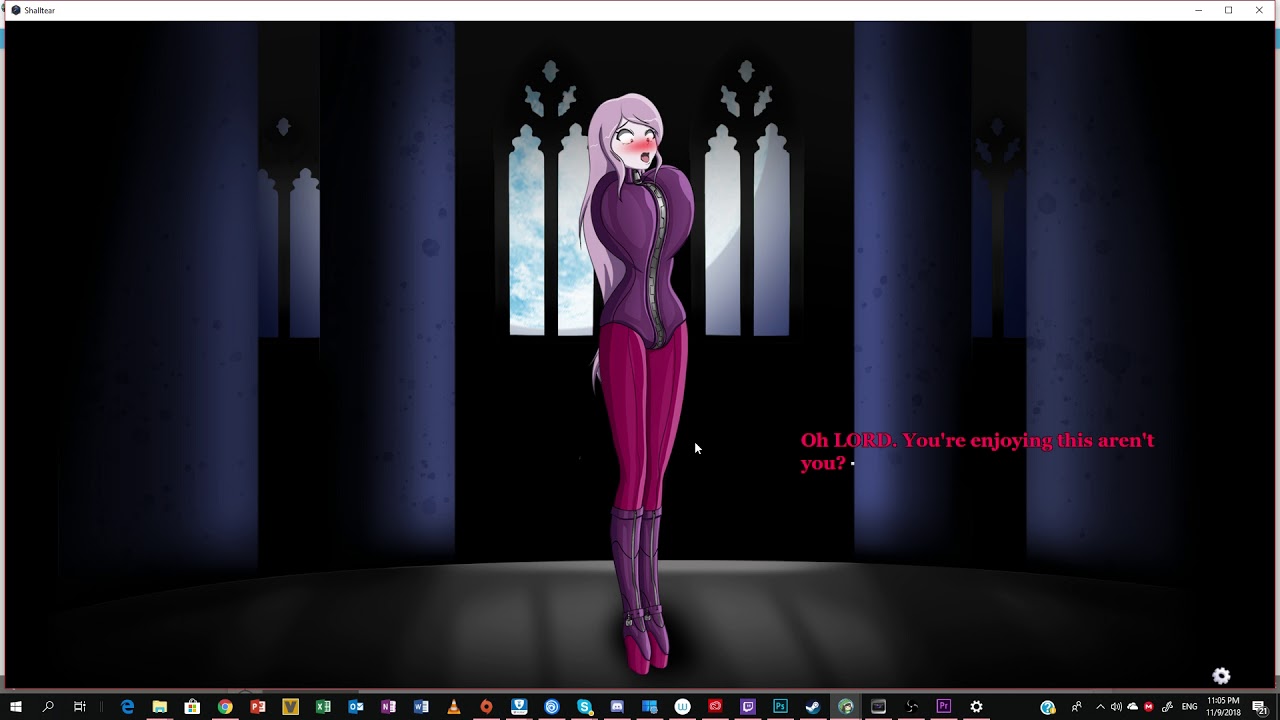Open Outlook from the taskbar
Image resolution: width=1280 pixels, height=720 pixels.
pyautogui.click(x=355, y=707)
